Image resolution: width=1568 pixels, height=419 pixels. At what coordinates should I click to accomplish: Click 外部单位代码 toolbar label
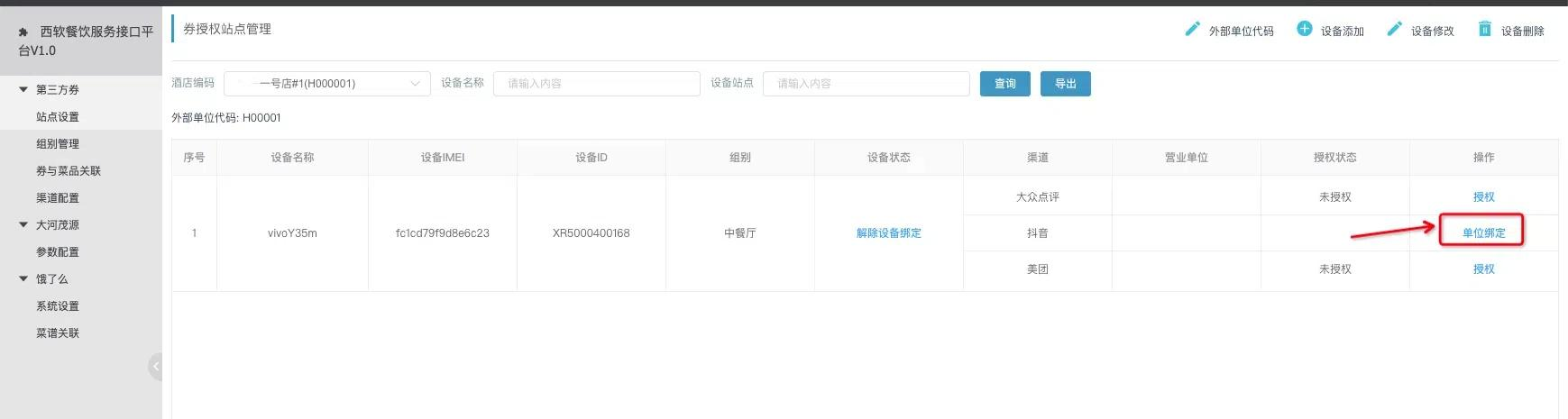[1242, 31]
